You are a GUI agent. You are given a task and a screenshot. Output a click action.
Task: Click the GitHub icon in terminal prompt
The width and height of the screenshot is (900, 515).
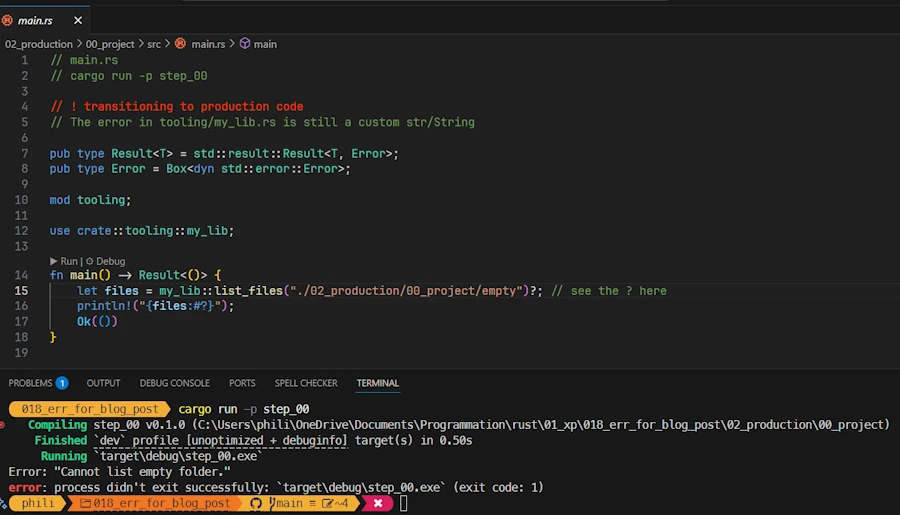[x=256, y=504]
